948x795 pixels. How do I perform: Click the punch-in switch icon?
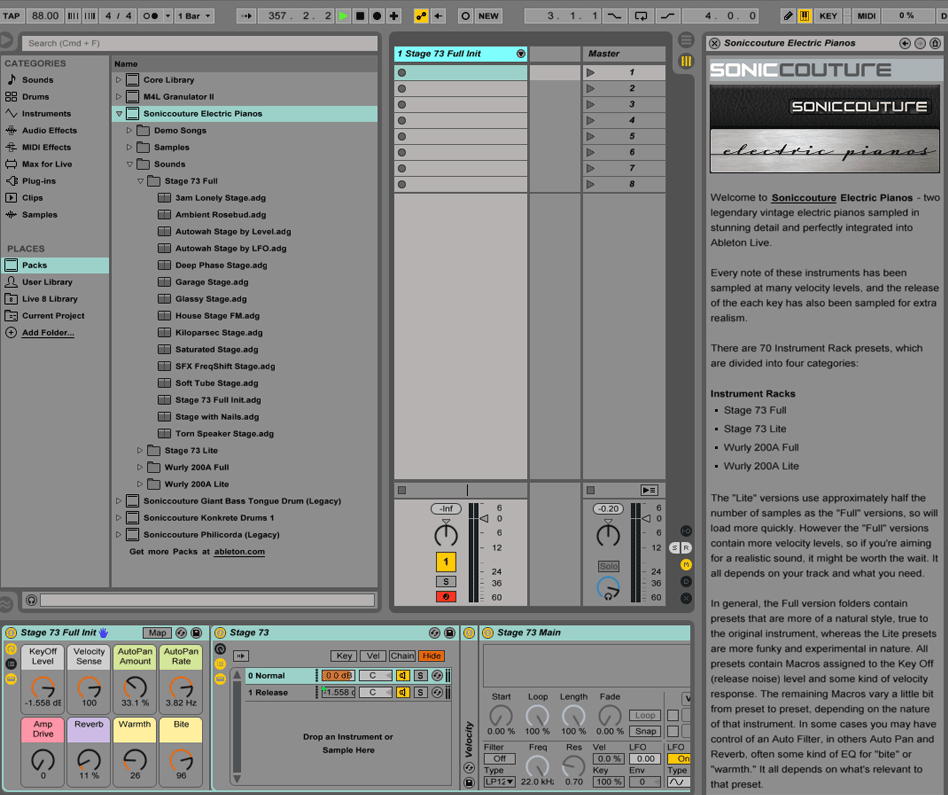(x=614, y=16)
